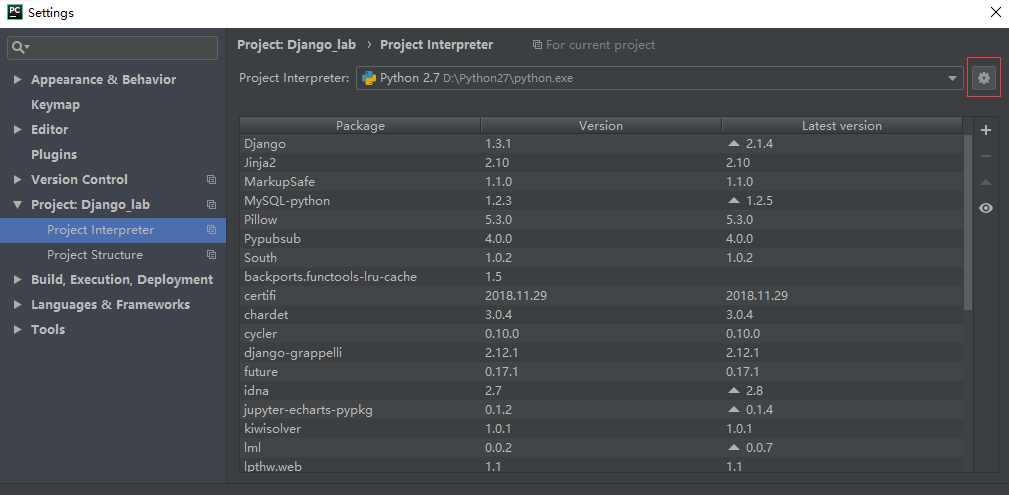The width and height of the screenshot is (1009, 495).
Task: Click the upgrade arrow next to lml 0.0.7
Action: [734, 447]
